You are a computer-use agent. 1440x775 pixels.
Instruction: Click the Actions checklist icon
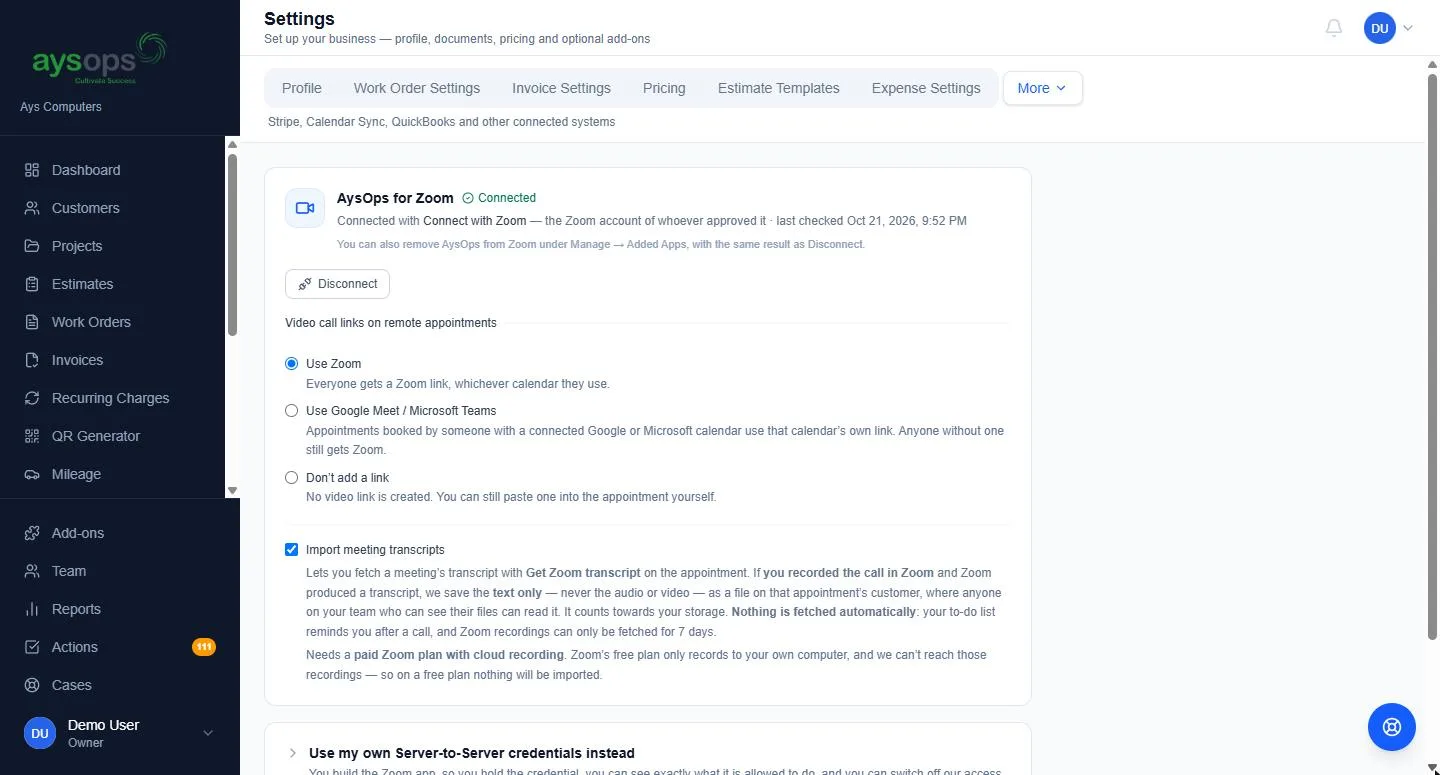click(32, 647)
